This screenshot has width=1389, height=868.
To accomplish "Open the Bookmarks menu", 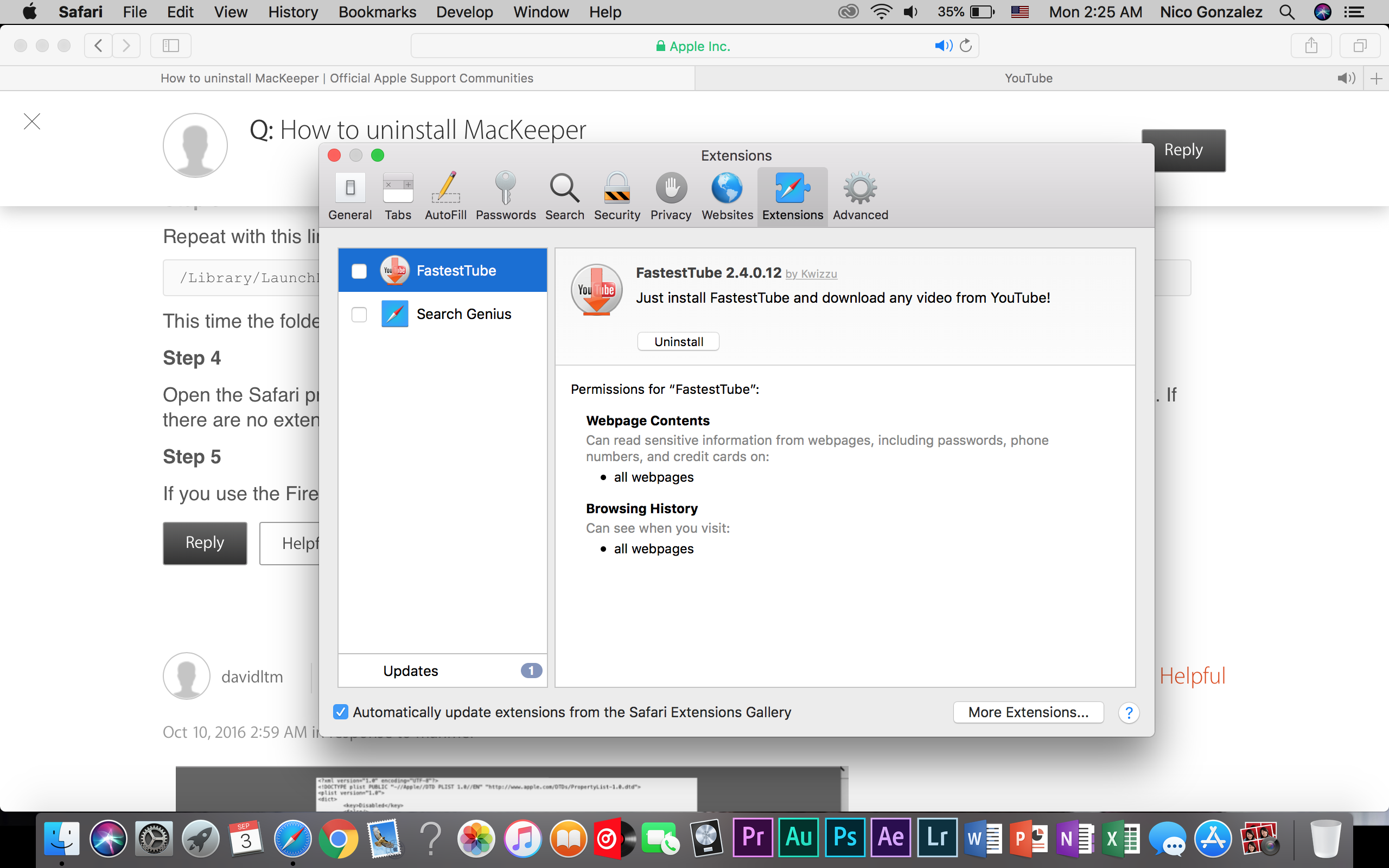I will tap(377, 12).
